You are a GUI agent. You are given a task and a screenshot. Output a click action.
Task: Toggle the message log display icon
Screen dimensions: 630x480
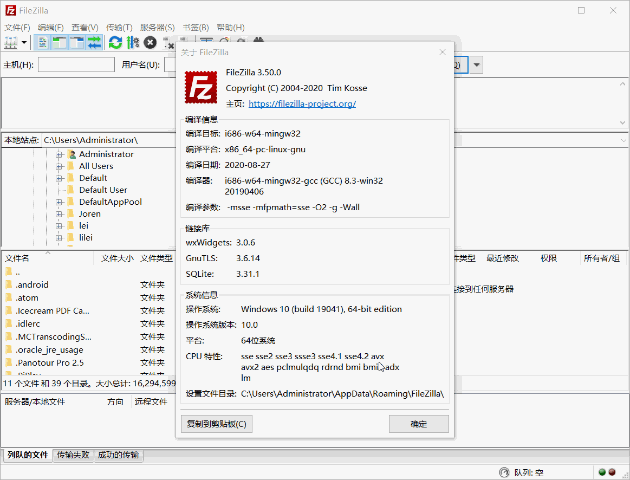pyautogui.click(x=43, y=42)
